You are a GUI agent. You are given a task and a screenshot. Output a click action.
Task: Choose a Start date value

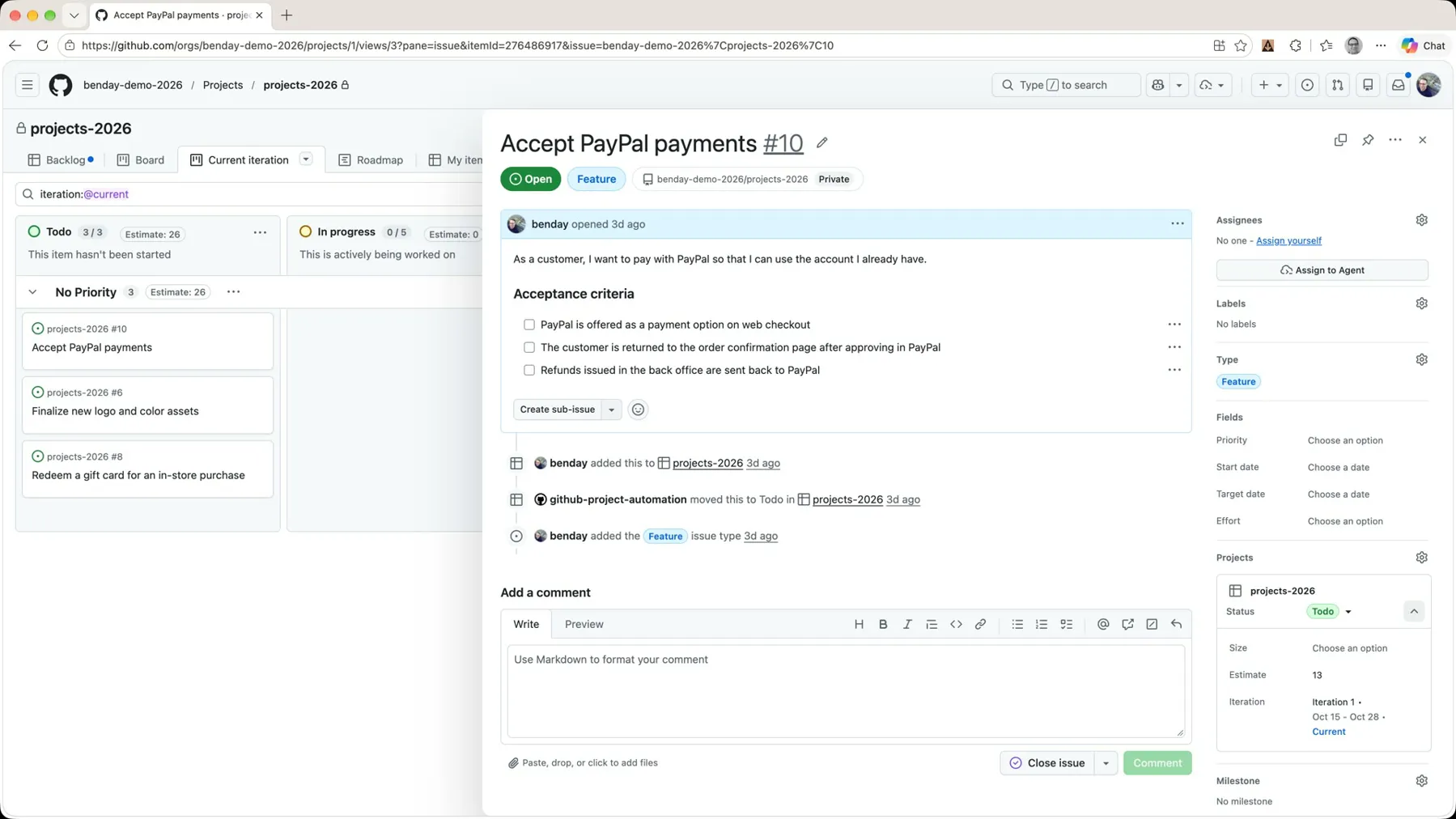click(x=1339, y=468)
